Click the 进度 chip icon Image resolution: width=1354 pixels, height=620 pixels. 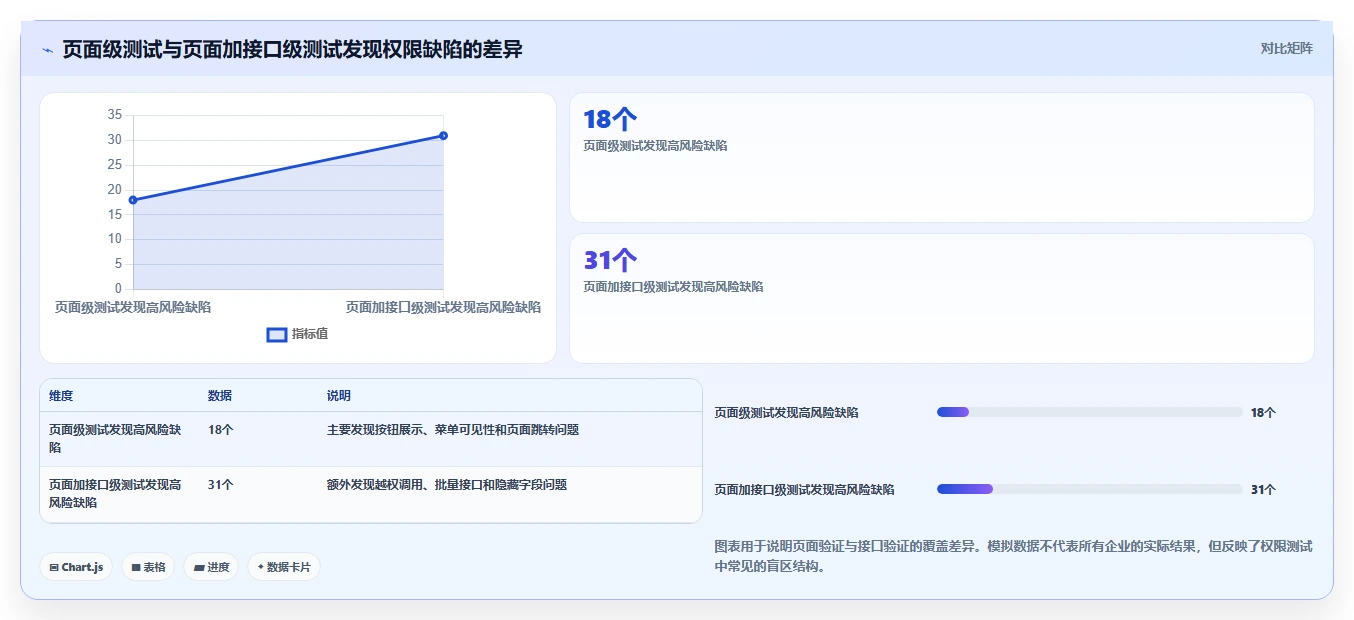click(199, 568)
